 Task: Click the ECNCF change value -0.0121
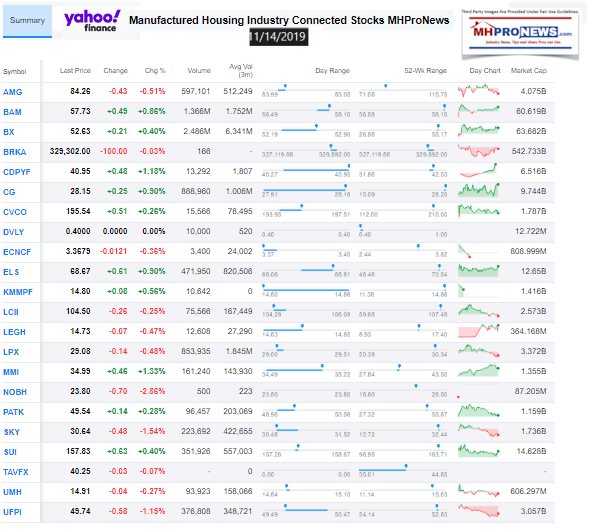[113, 251]
